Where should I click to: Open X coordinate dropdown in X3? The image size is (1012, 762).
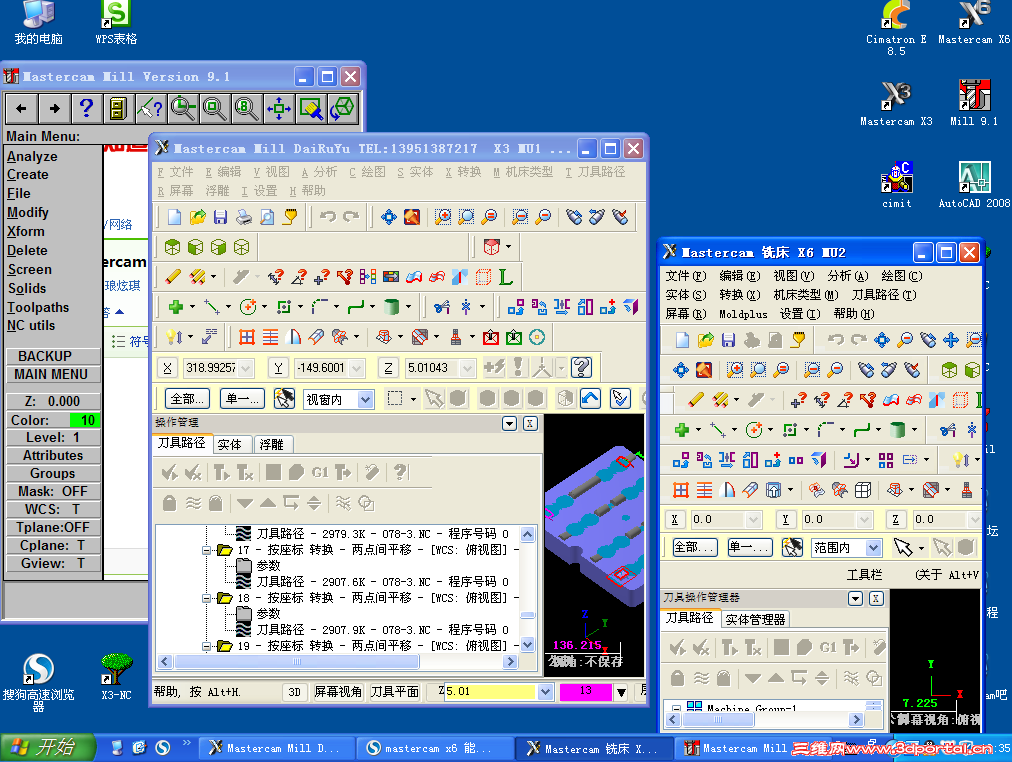245,368
